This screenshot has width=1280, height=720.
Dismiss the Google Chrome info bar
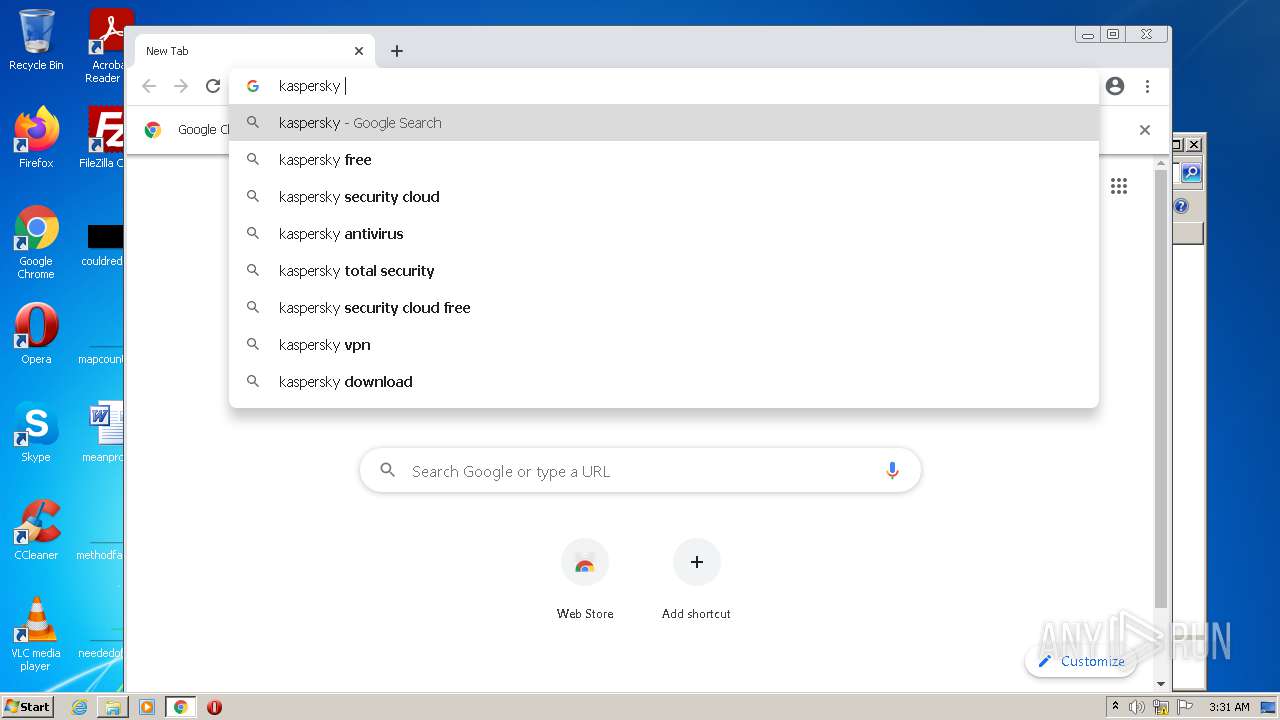point(1145,130)
